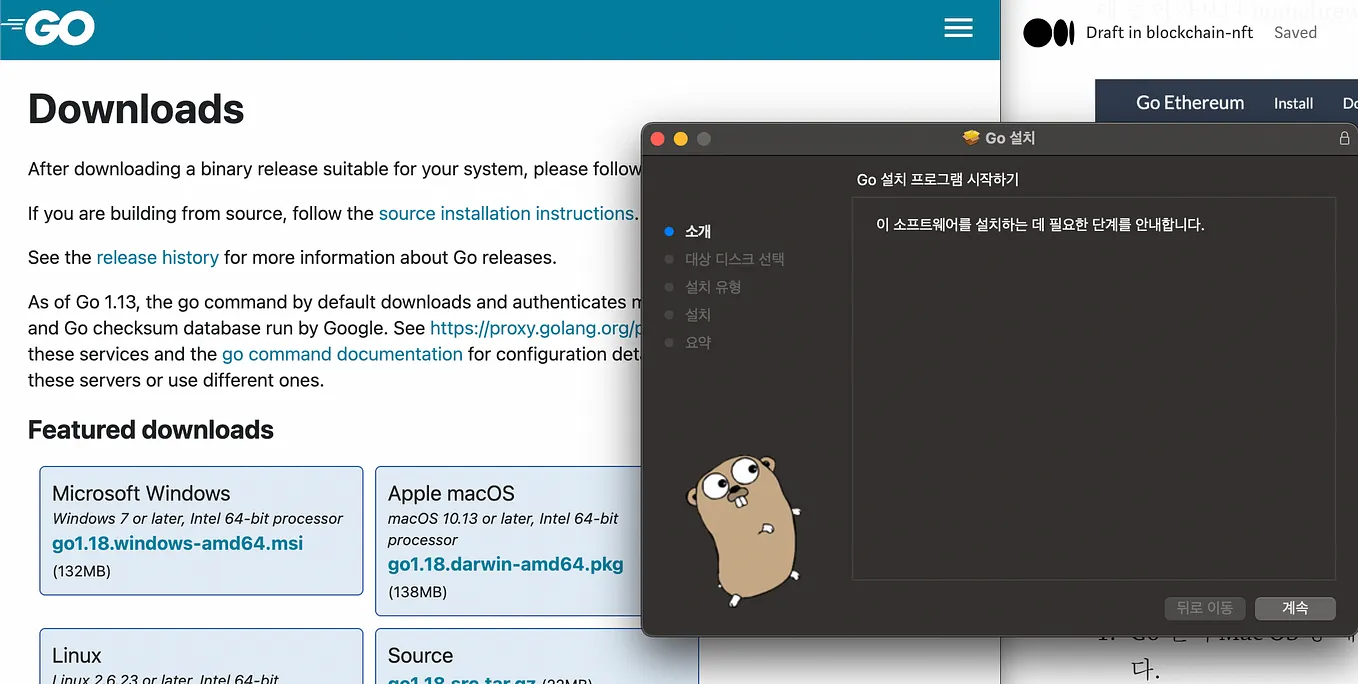Viewport: 1358px width, 684px height.
Task: Click the Go 설치 프로그램 시작하기 heading
Action: 938,180
